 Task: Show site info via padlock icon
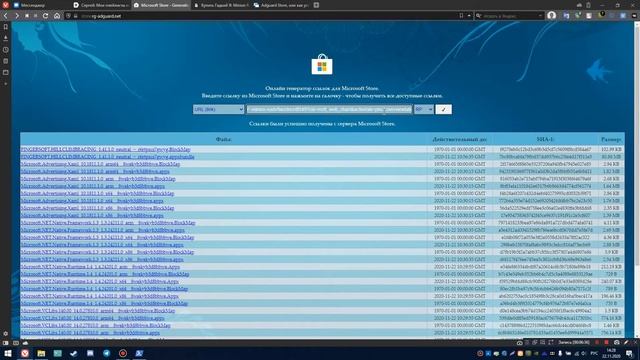click(x=76, y=16)
